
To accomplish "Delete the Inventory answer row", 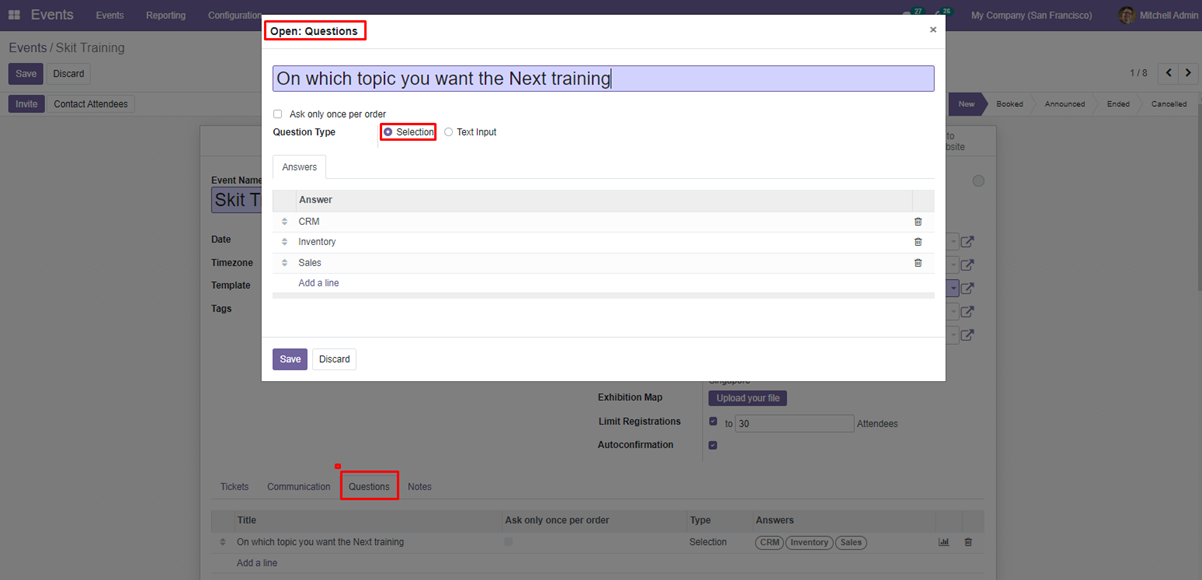I will coord(918,242).
